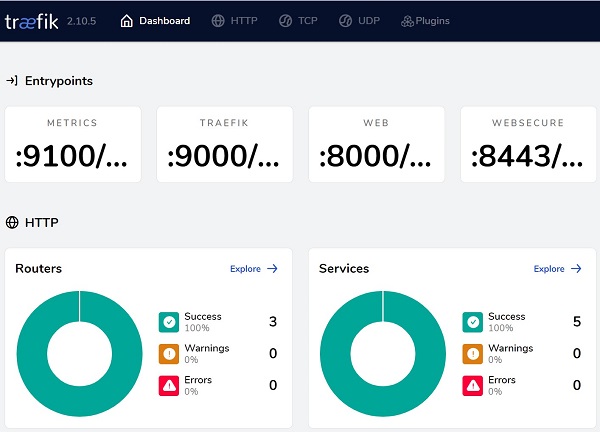Screen dimensions: 600x432
Task: Click the HTTP globe icon in navbar
Action: pyautogui.click(x=218, y=21)
